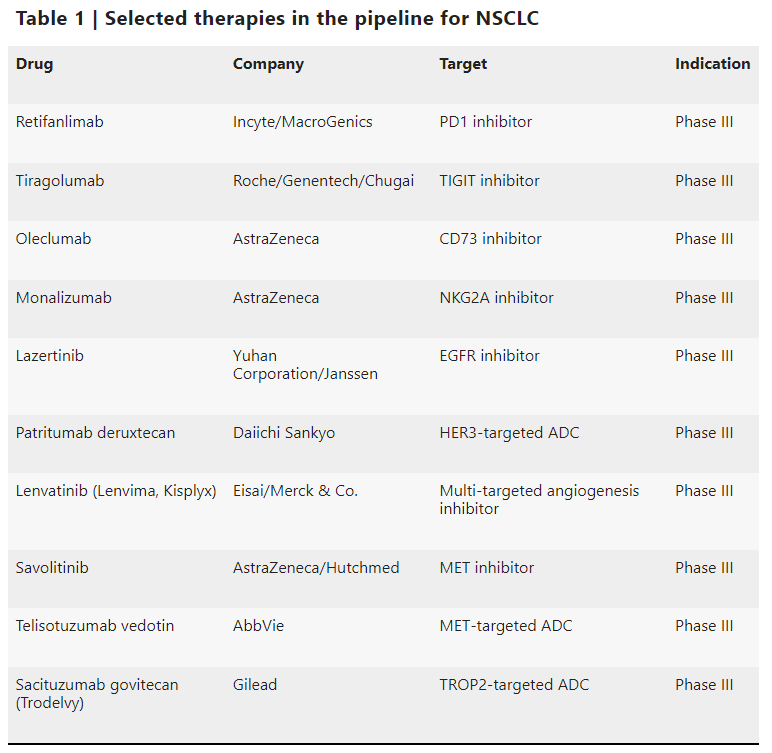
Task: Click the Daiichi Sankyo company cell
Action: pos(284,433)
